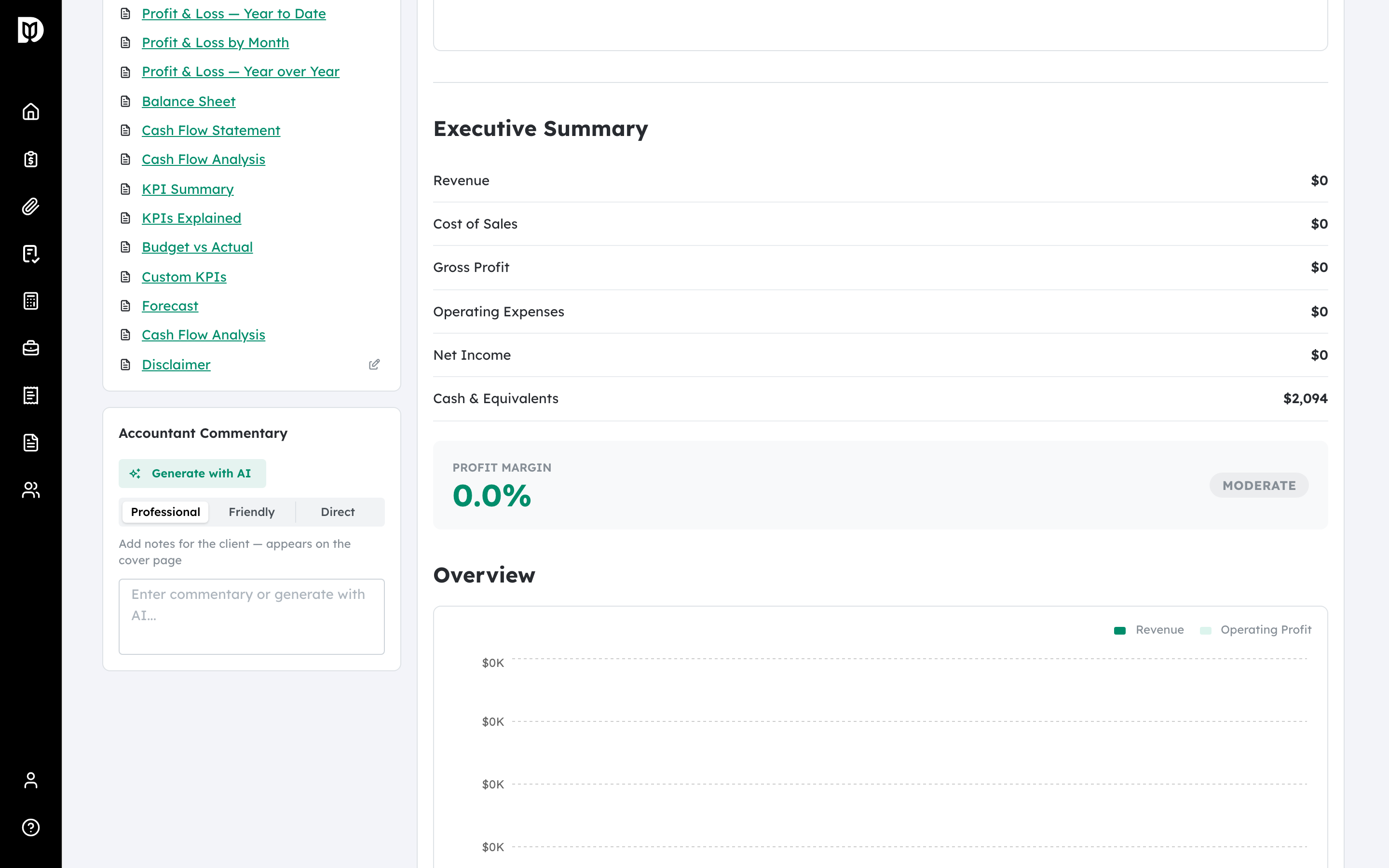
Task: Click the document icon beside Profit & Loss by Month
Action: pyautogui.click(x=125, y=42)
